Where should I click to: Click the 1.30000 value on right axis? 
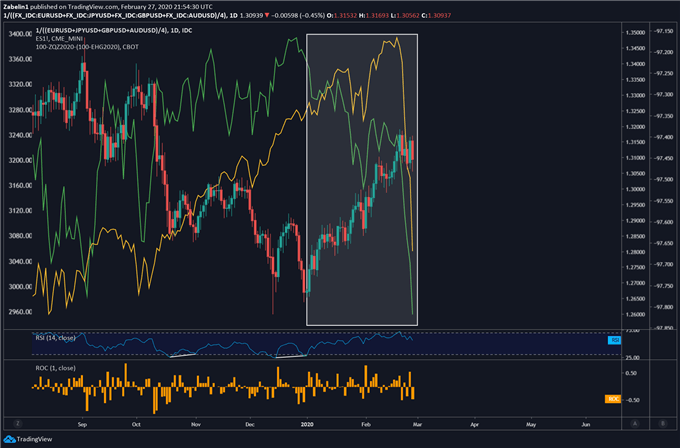635,190
